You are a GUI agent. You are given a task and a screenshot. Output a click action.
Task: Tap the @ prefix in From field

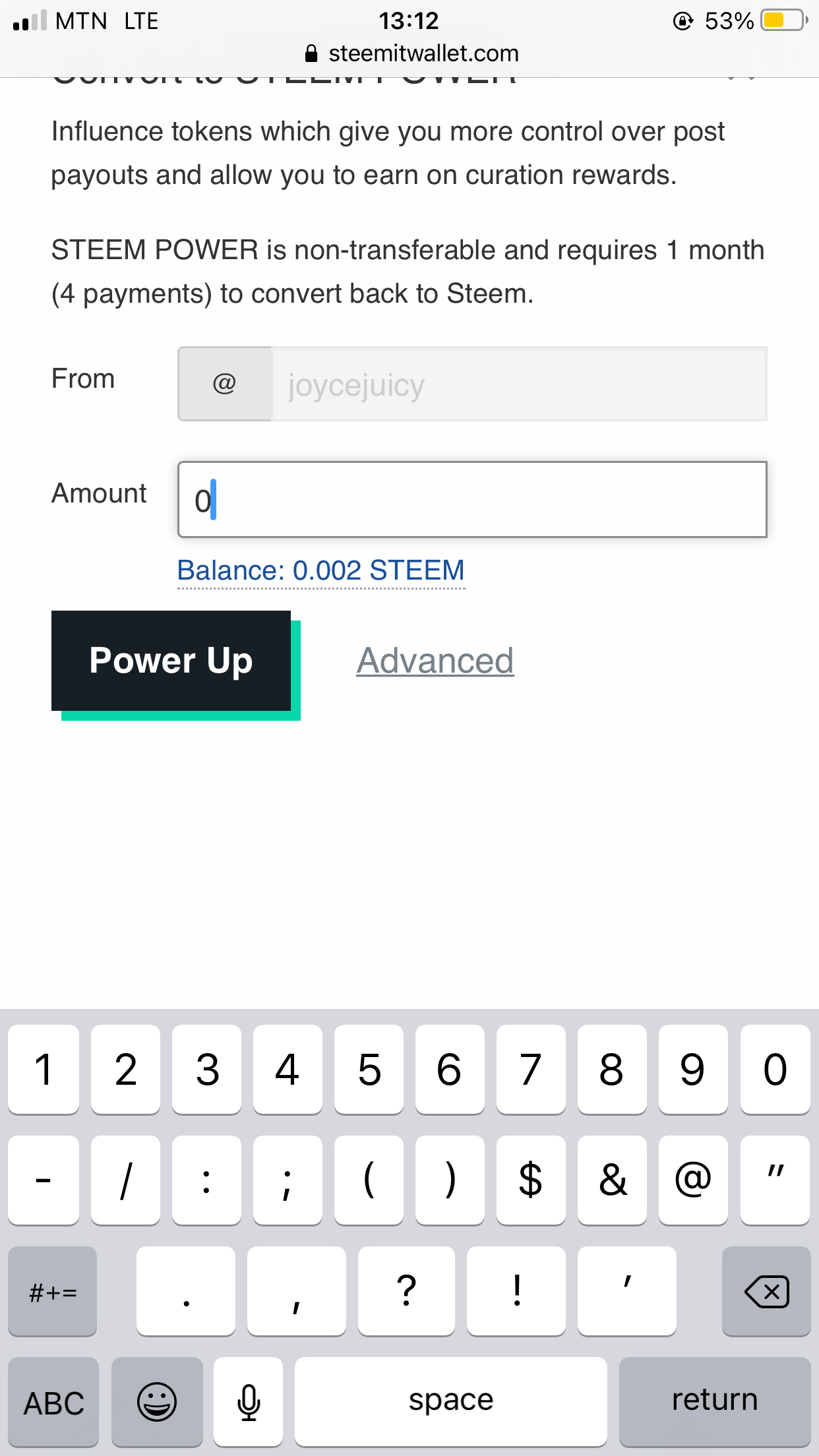pyautogui.click(x=225, y=384)
